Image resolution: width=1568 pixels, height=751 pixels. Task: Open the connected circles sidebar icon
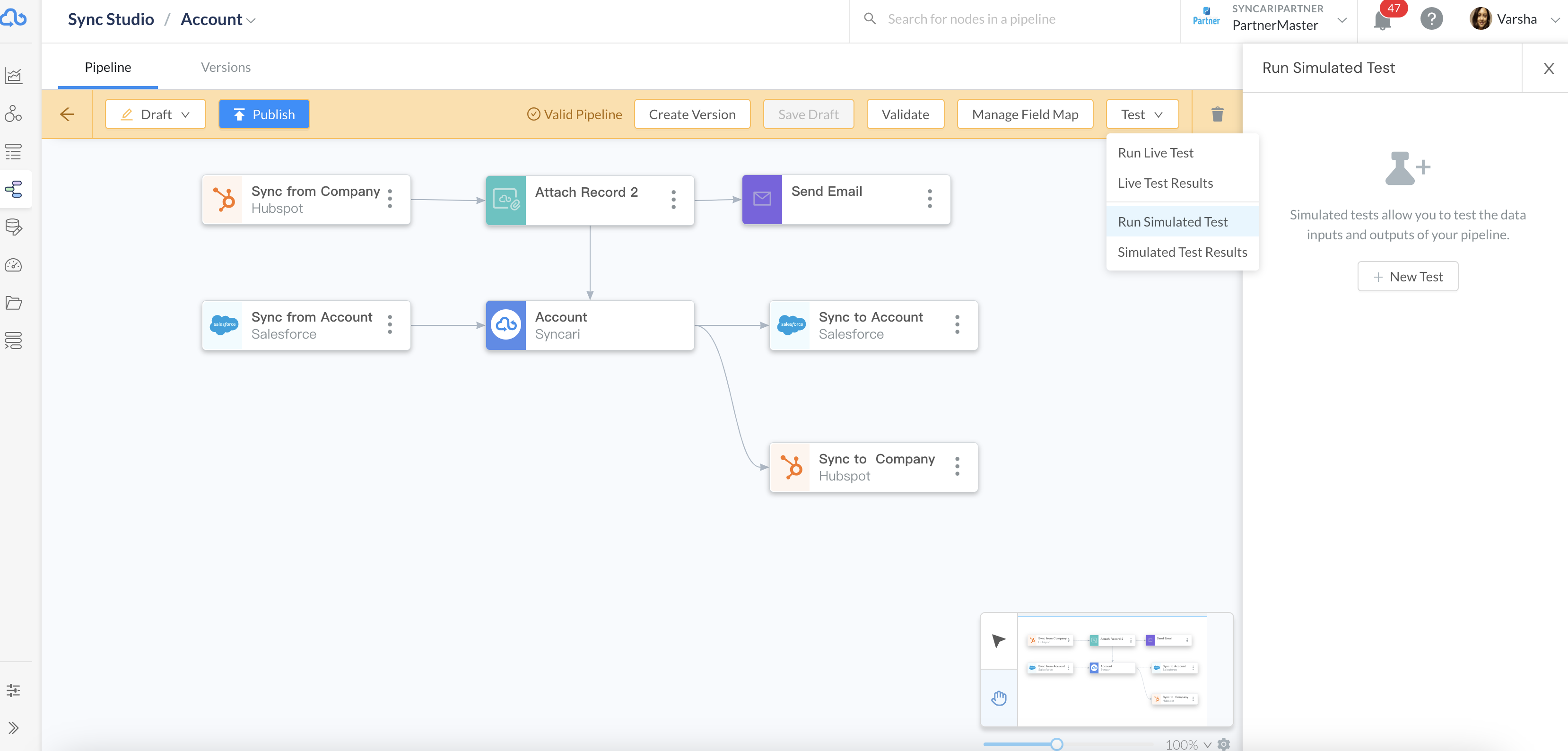coord(13,113)
